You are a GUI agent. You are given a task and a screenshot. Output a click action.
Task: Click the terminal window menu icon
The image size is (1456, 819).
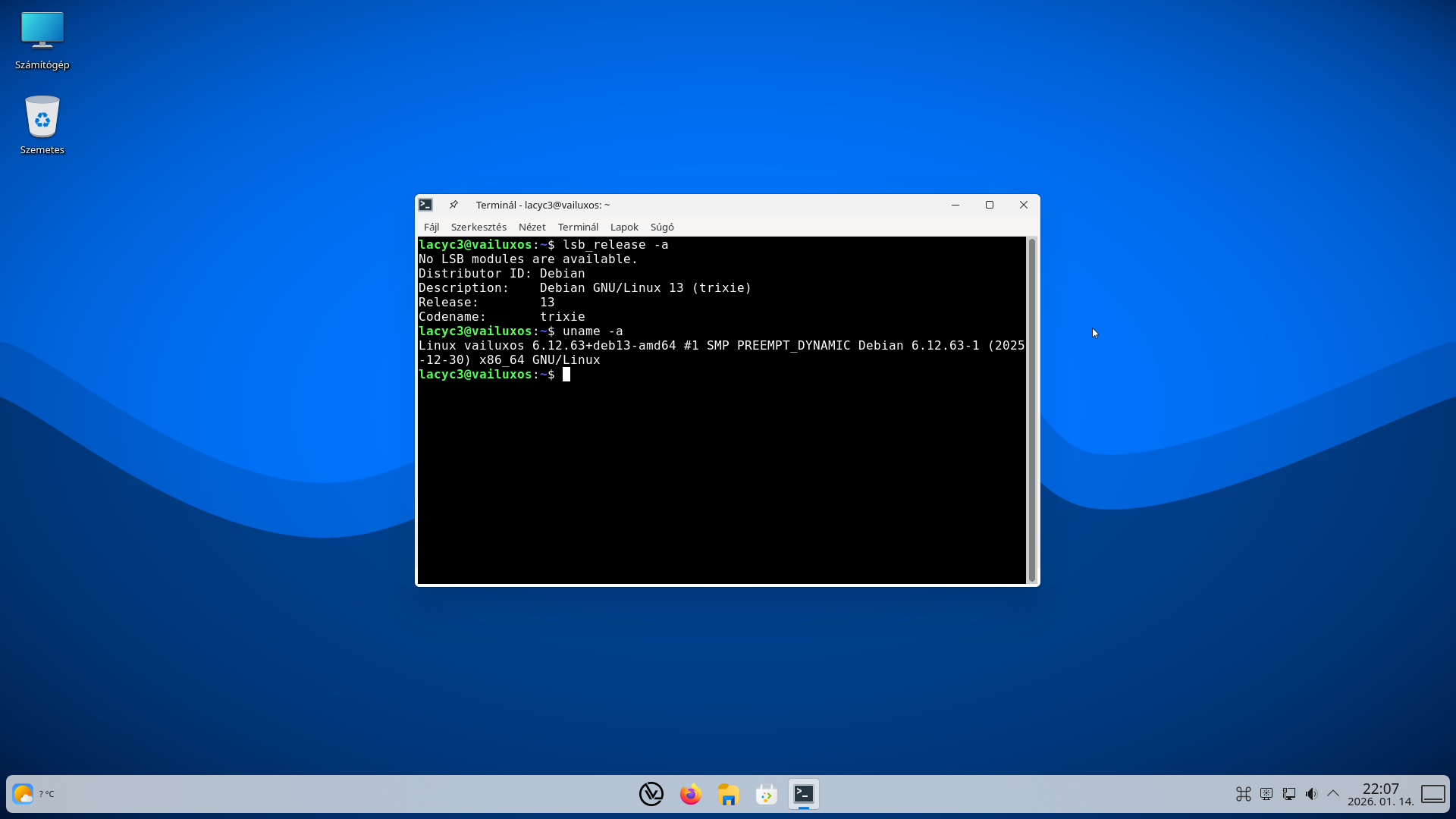tap(425, 205)
